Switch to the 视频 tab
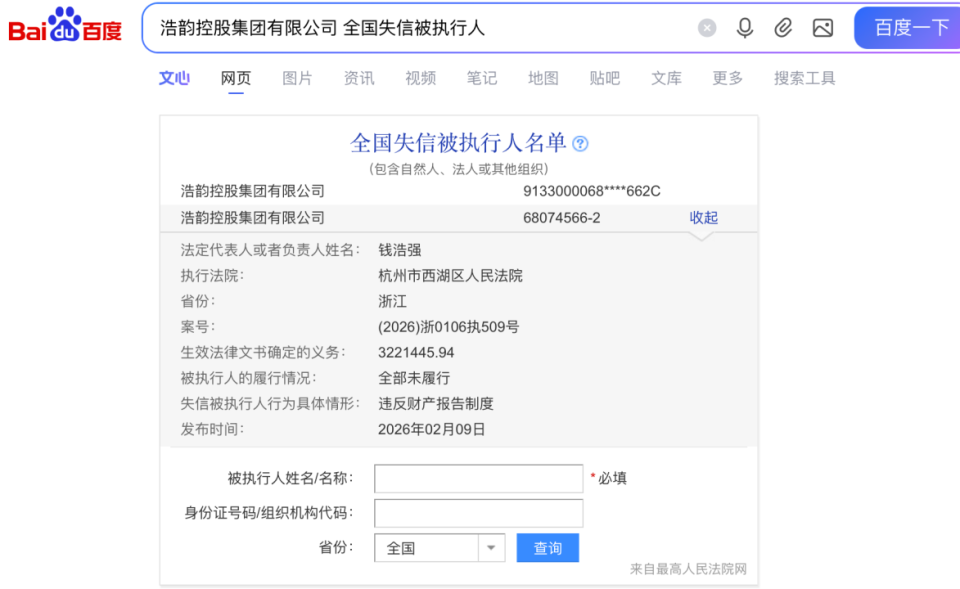960x589 pixels. tap(421, 78)
